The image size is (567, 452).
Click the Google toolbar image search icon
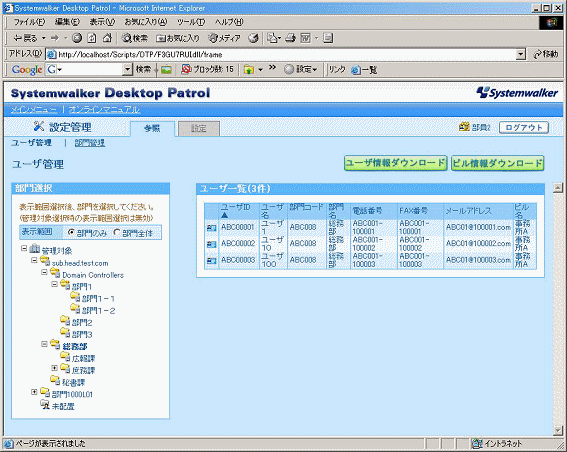166,69
